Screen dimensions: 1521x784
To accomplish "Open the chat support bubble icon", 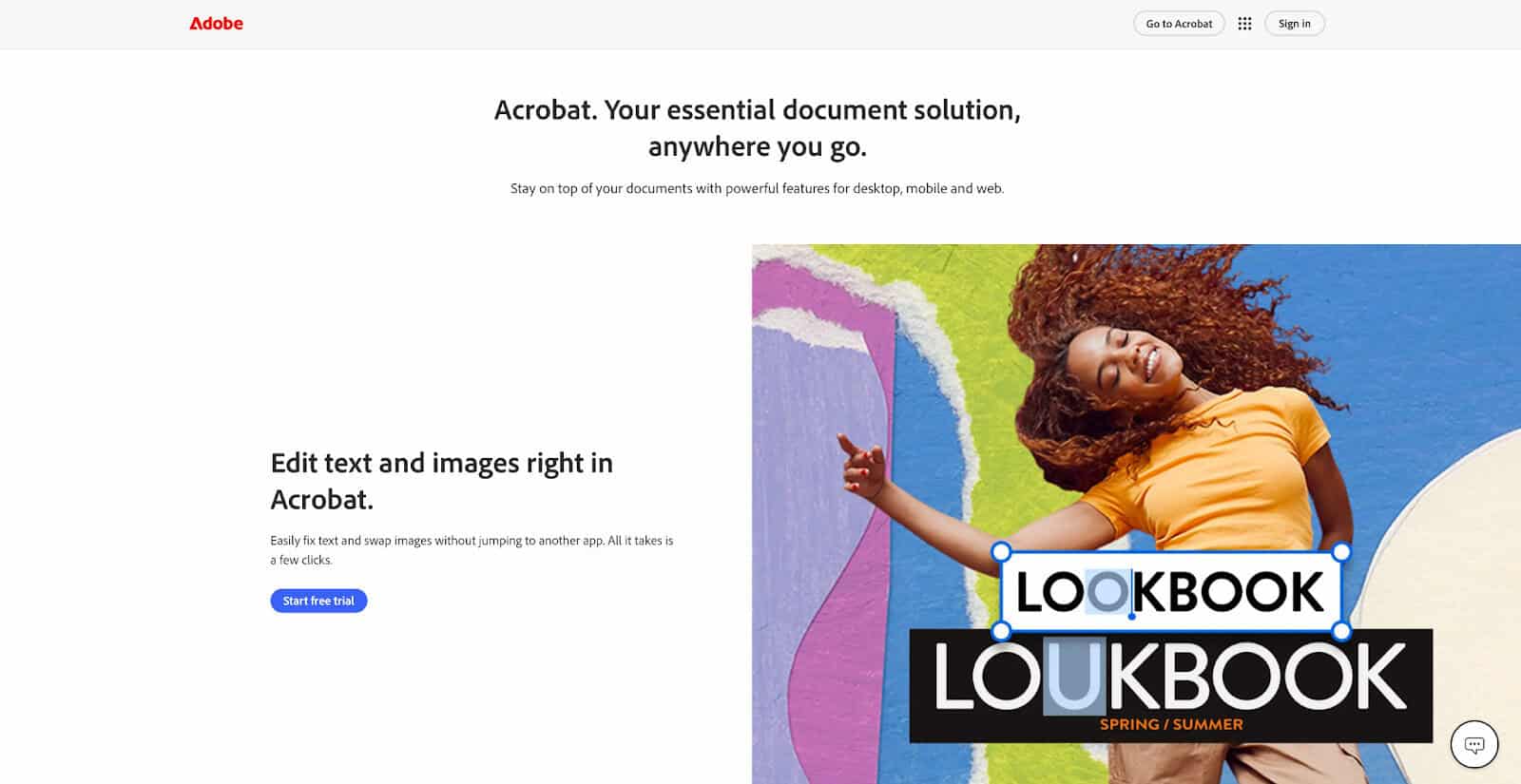I will pos(1474,744).
